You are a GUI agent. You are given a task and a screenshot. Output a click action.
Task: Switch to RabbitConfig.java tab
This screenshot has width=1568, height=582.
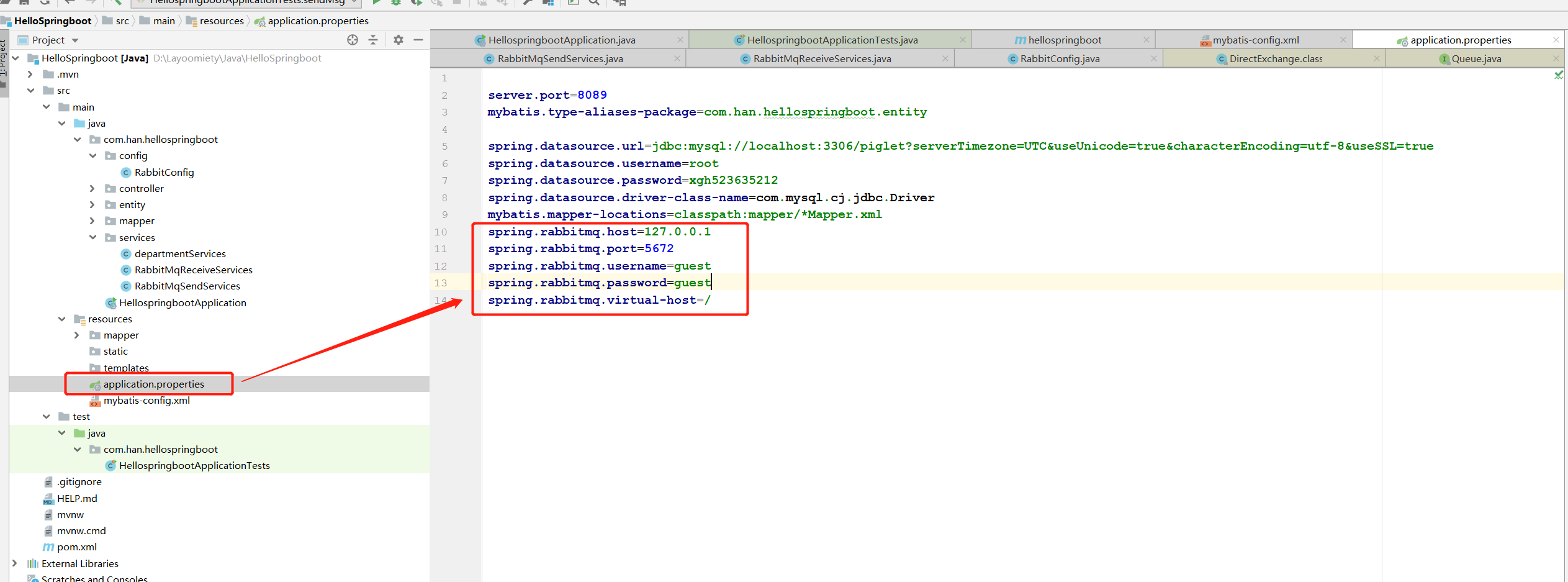[x=1060, y=59]
